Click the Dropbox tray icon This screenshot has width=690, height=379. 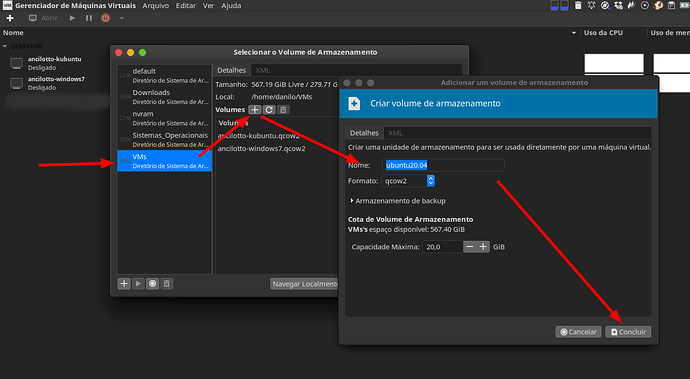[618, 5]
